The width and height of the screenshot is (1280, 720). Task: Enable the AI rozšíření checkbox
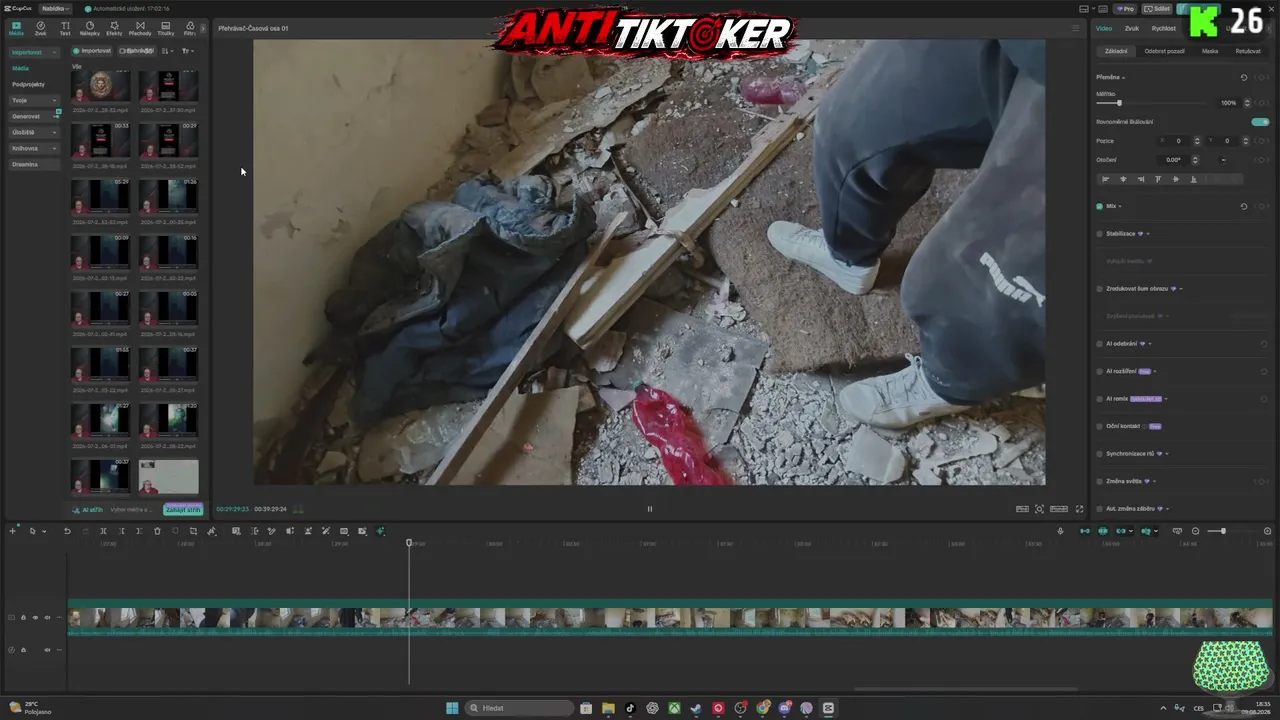[1099, 371]
